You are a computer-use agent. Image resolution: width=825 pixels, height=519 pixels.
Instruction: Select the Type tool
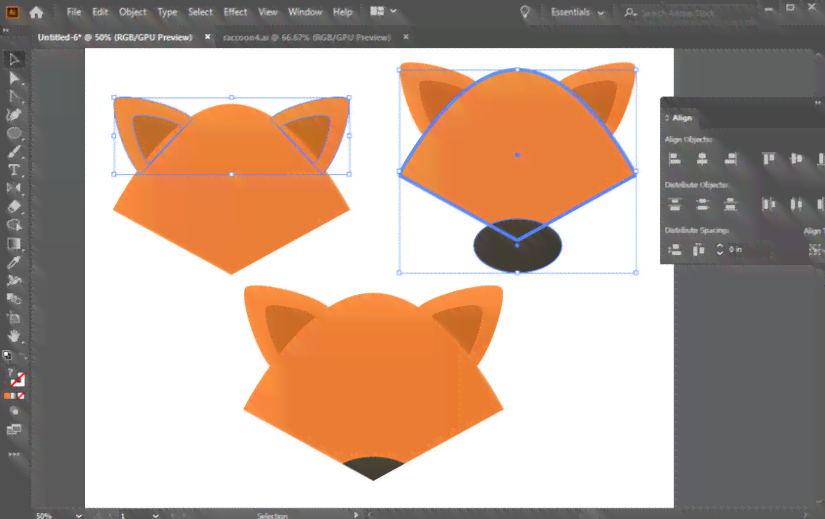pos(14,170)
